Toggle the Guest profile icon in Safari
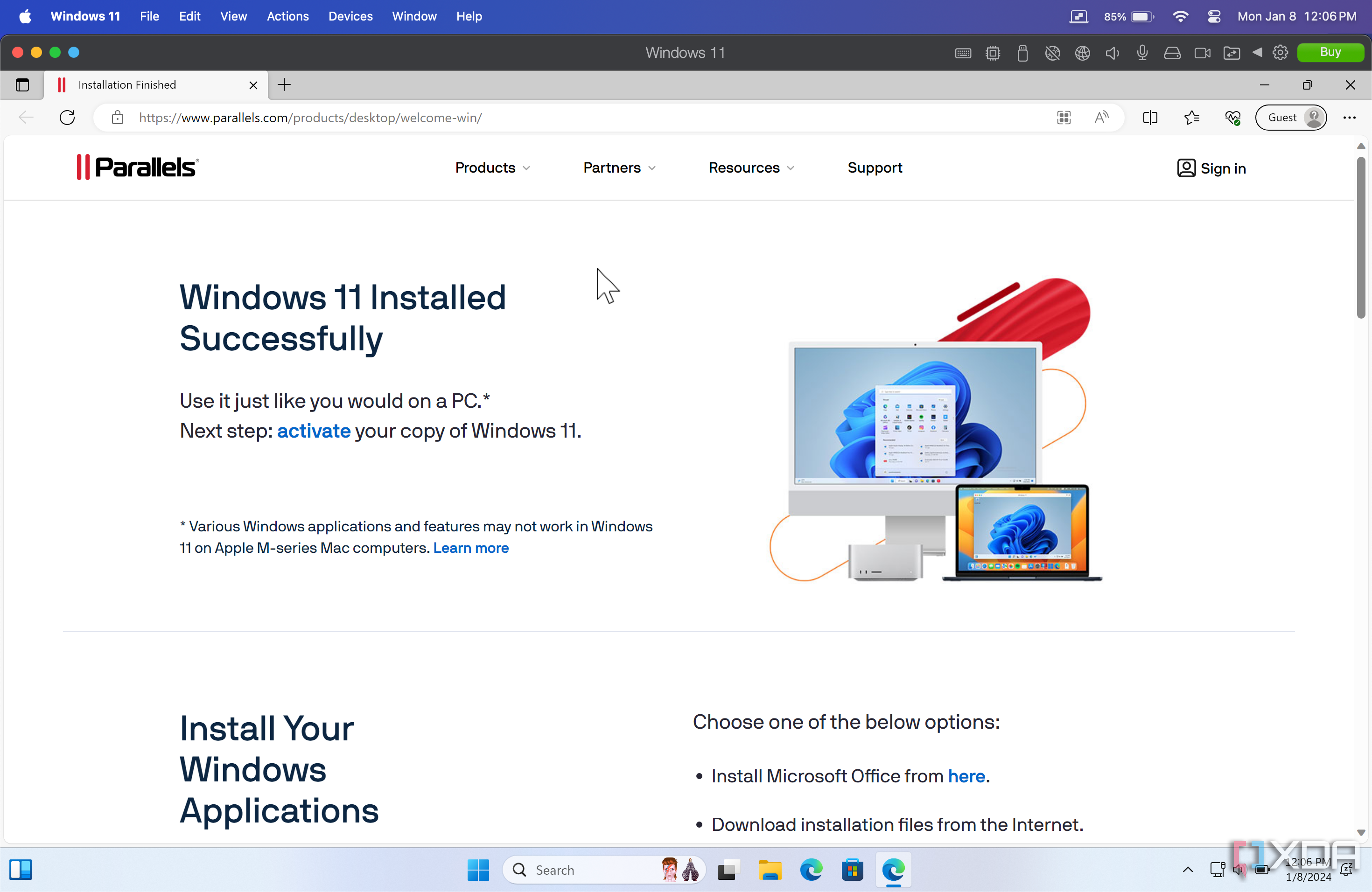1372x892 pixels. [1294, 117]
